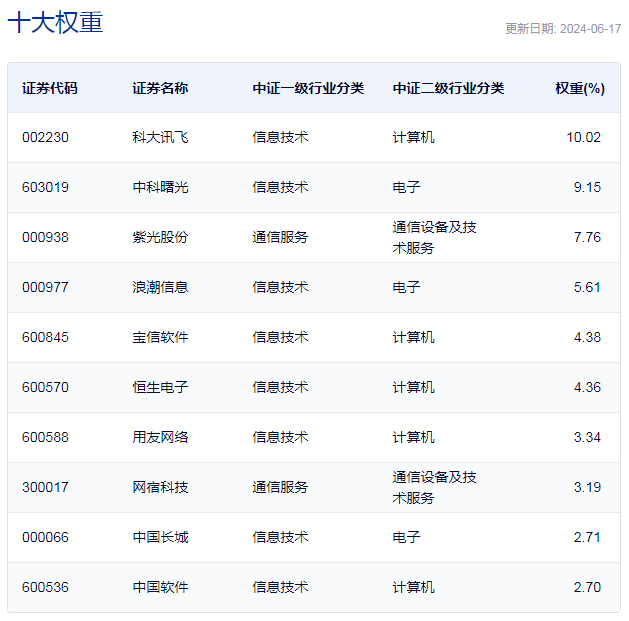The width and height of the screenshot is (629, 621).
Task: Click the 证券代码 column header
Action: (x=49, y=88)
